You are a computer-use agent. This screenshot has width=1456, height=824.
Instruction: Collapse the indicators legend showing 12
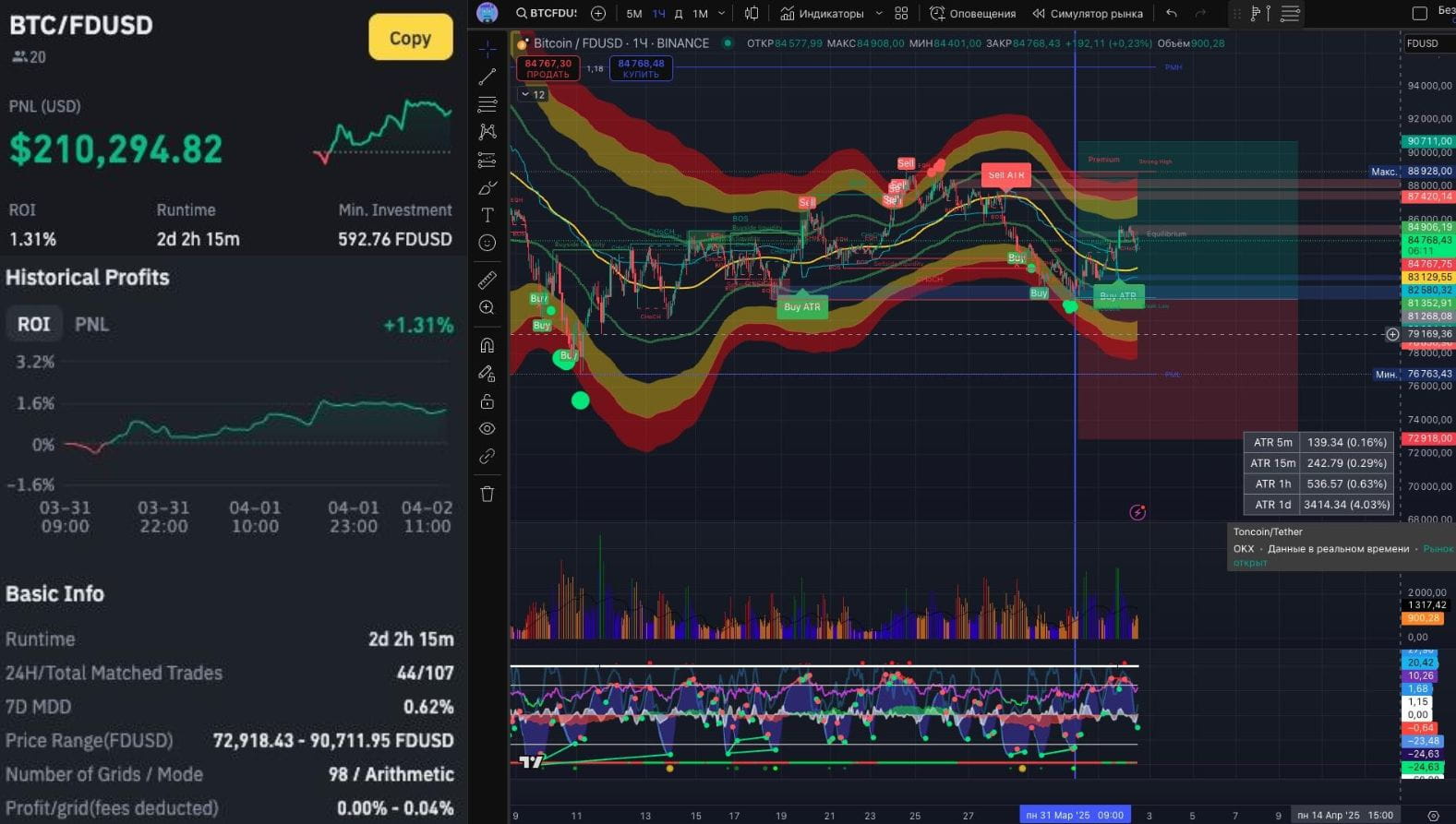click(533, 94)
